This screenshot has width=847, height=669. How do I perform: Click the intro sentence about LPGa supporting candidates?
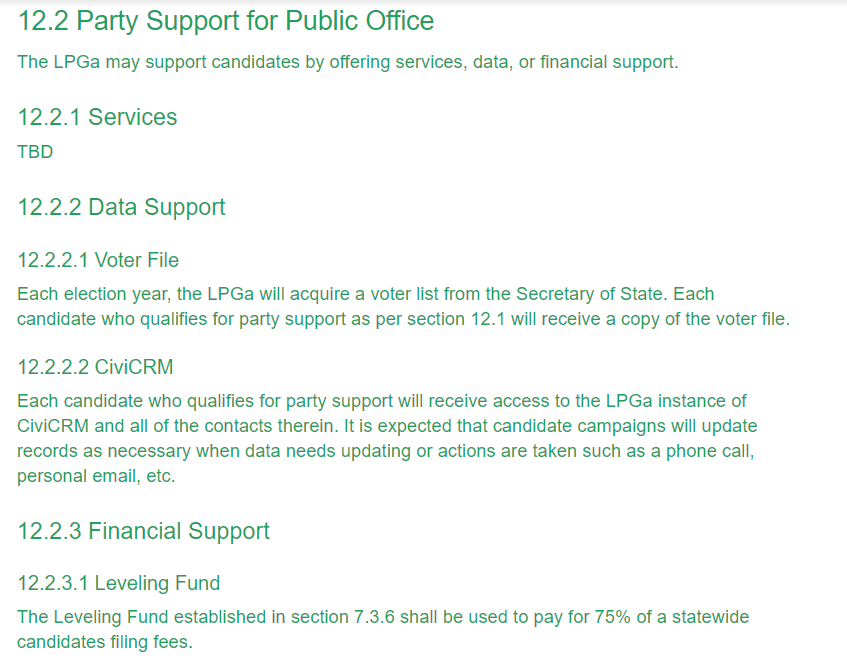[x=348, y=63]
